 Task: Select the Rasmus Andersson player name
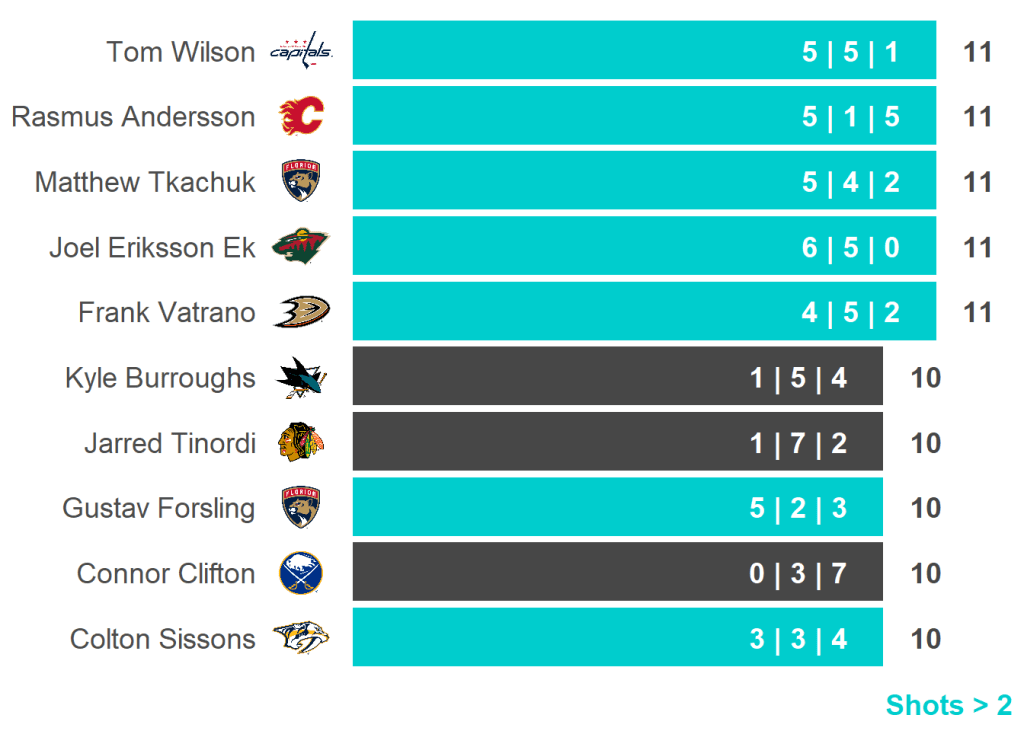point(133,117)
